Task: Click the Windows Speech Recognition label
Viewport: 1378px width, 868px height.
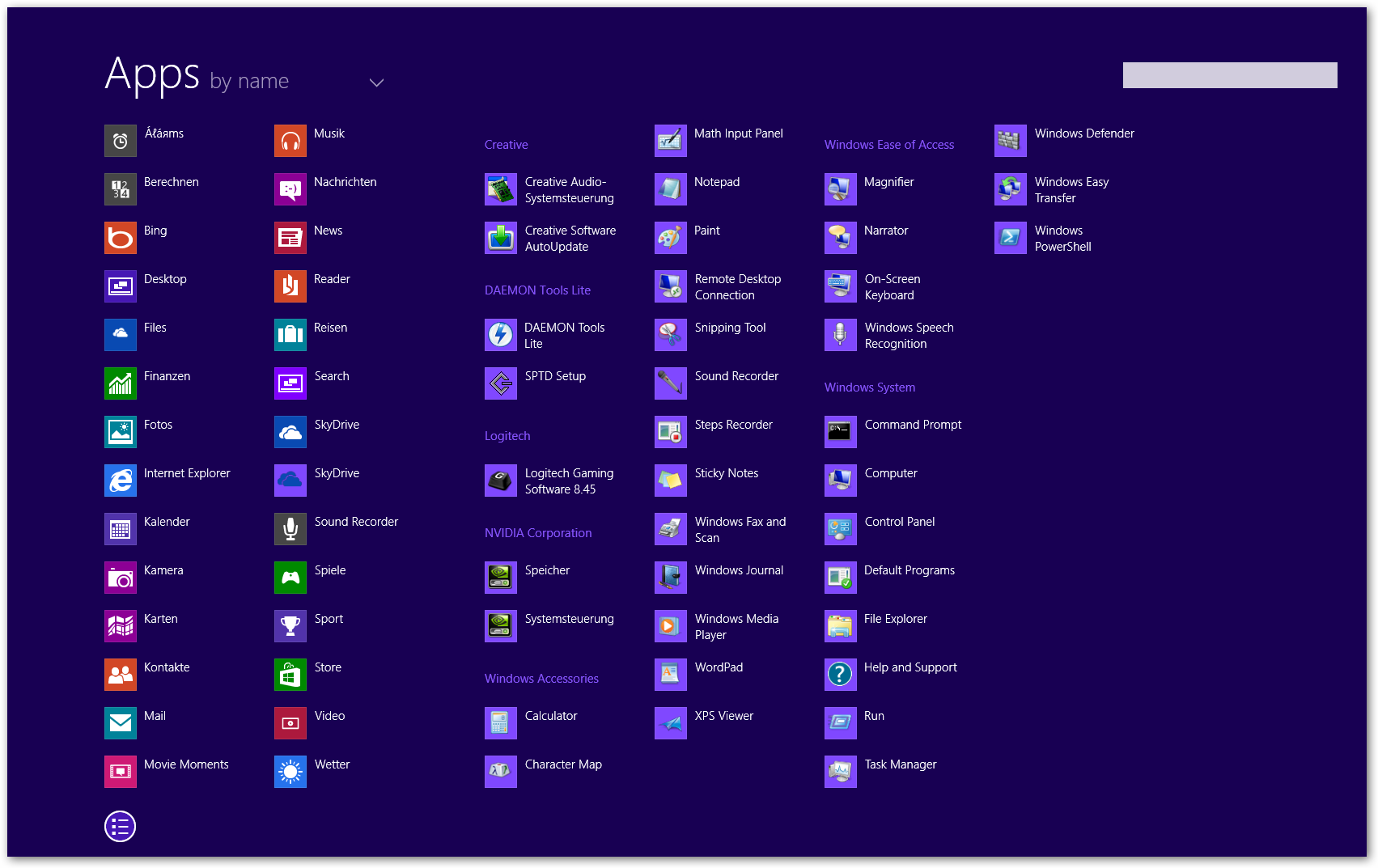Action: click(909, 336)
